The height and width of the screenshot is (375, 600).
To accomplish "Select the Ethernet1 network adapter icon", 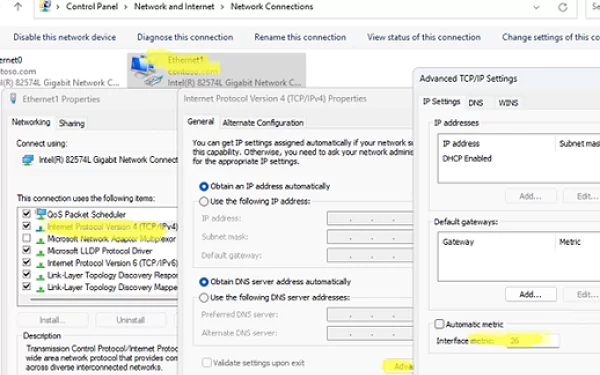I will [147, 70].
